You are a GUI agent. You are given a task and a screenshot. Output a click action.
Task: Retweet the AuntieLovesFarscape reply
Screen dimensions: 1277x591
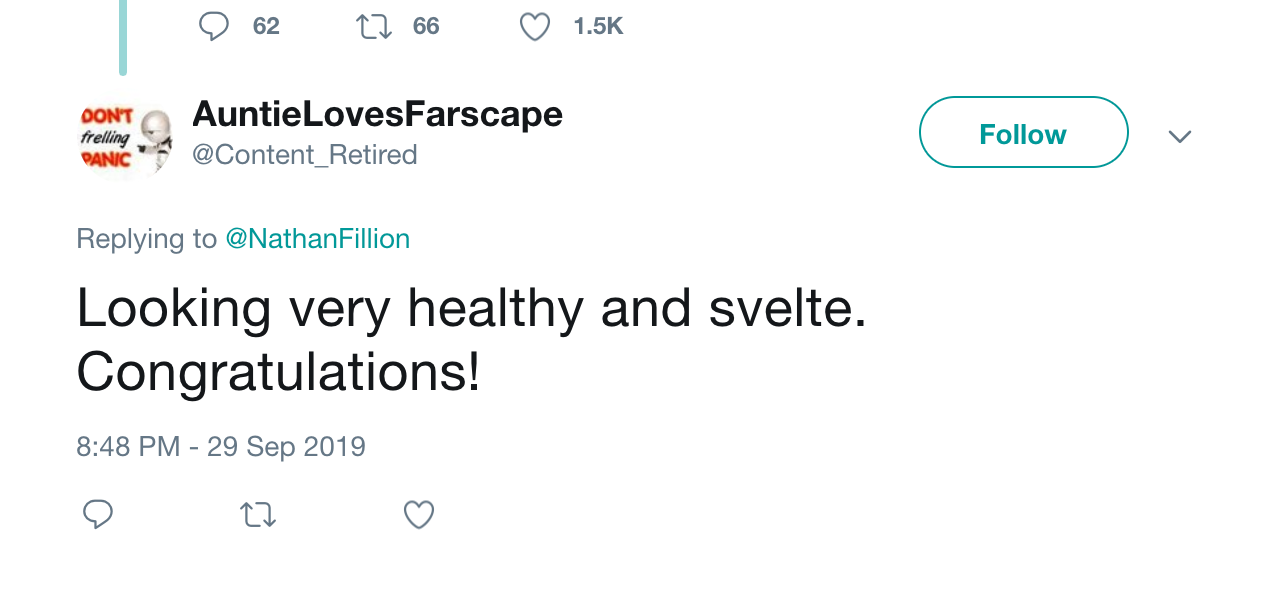click(258, 515)
